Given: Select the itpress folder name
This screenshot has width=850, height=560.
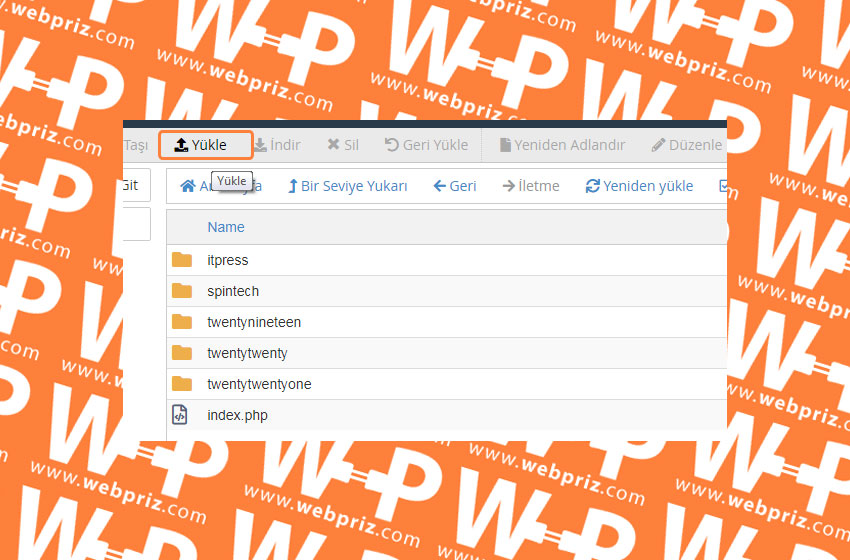Looking at the screenshot, I should point(228,260).
